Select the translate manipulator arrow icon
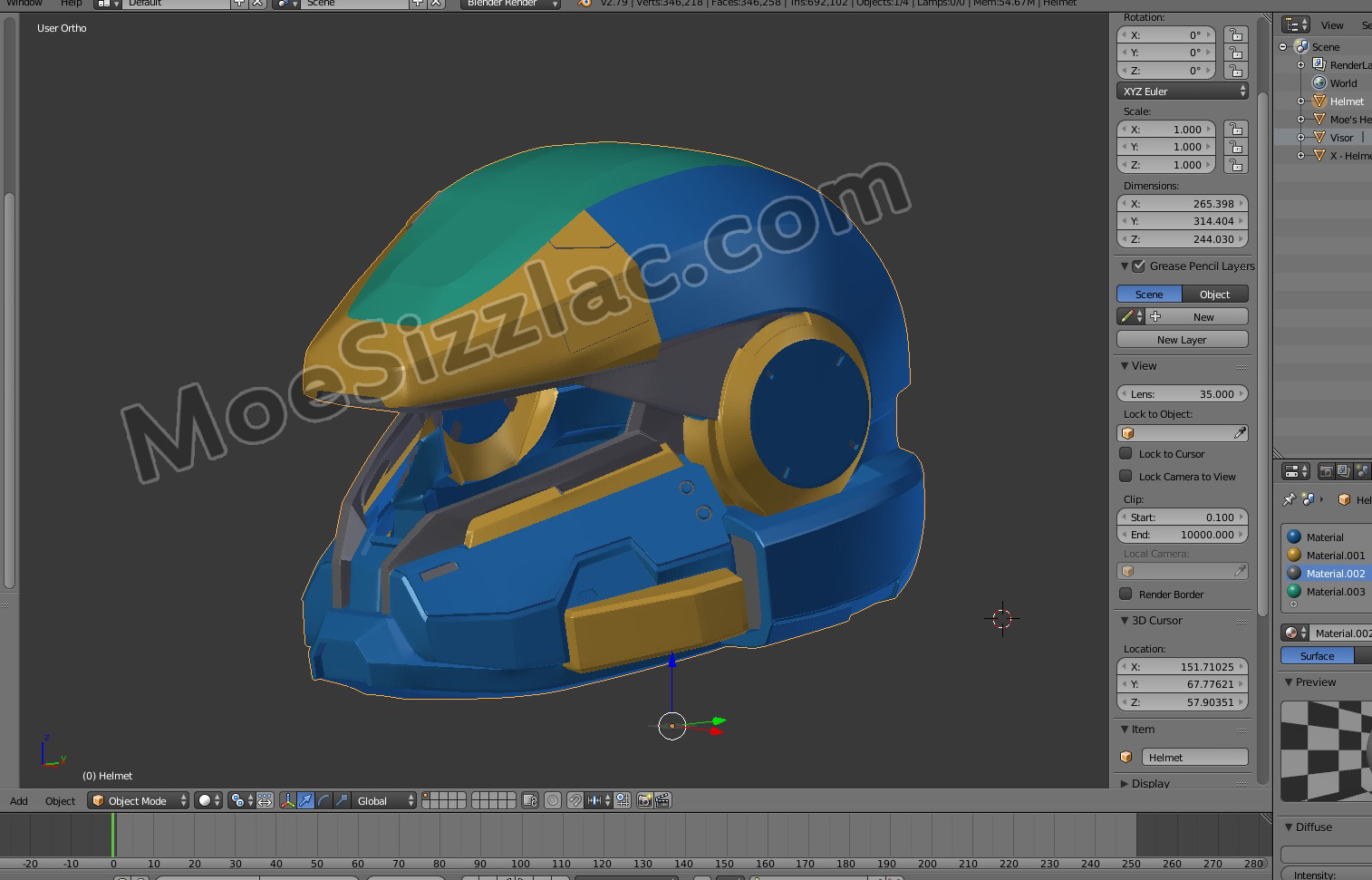This screenshot has width=1372, height=880. click(x=305, y=800)
